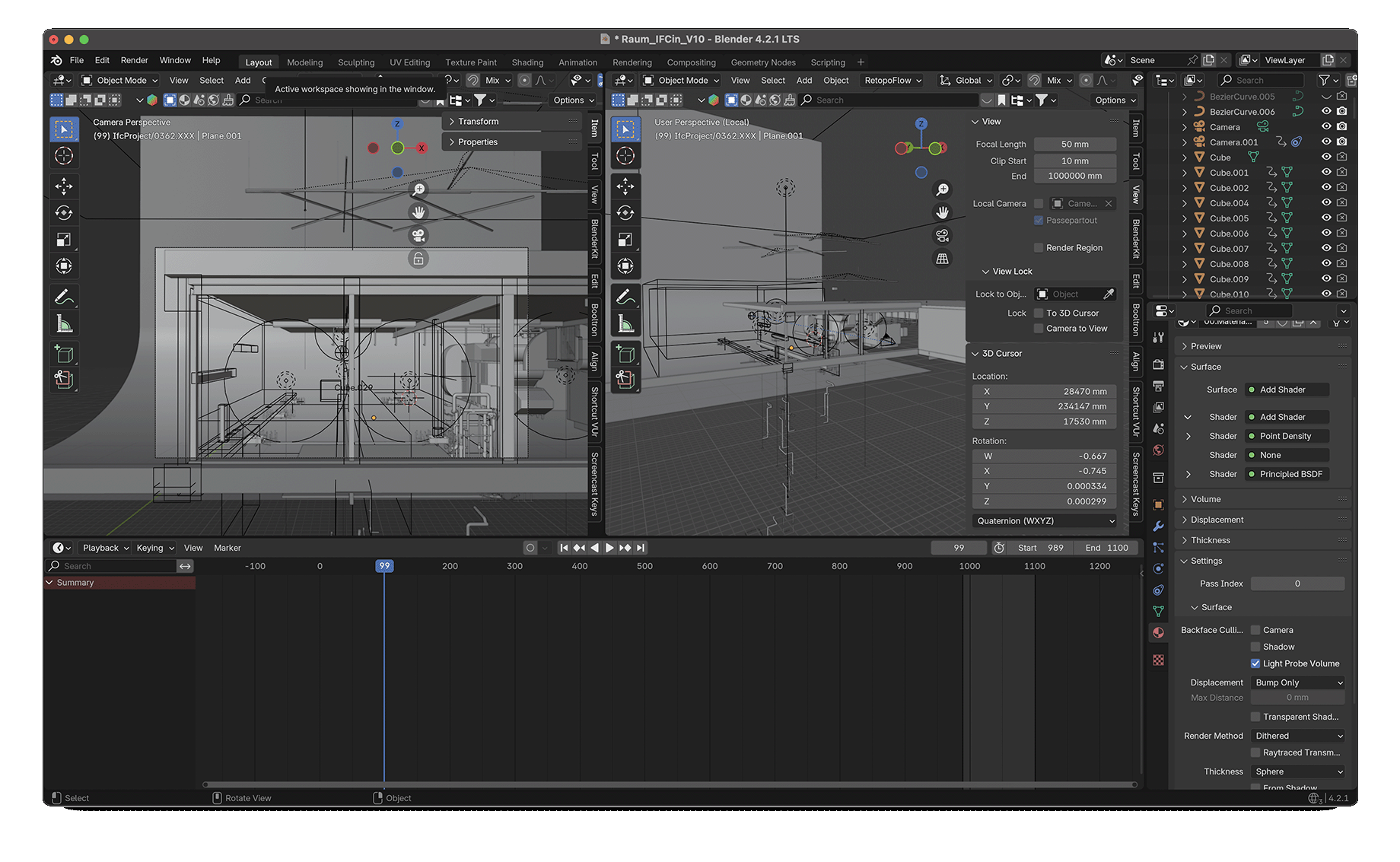Click the Cursor tool in left viewport
Screen dimensions: 1400x862
[x=64, y=156]
